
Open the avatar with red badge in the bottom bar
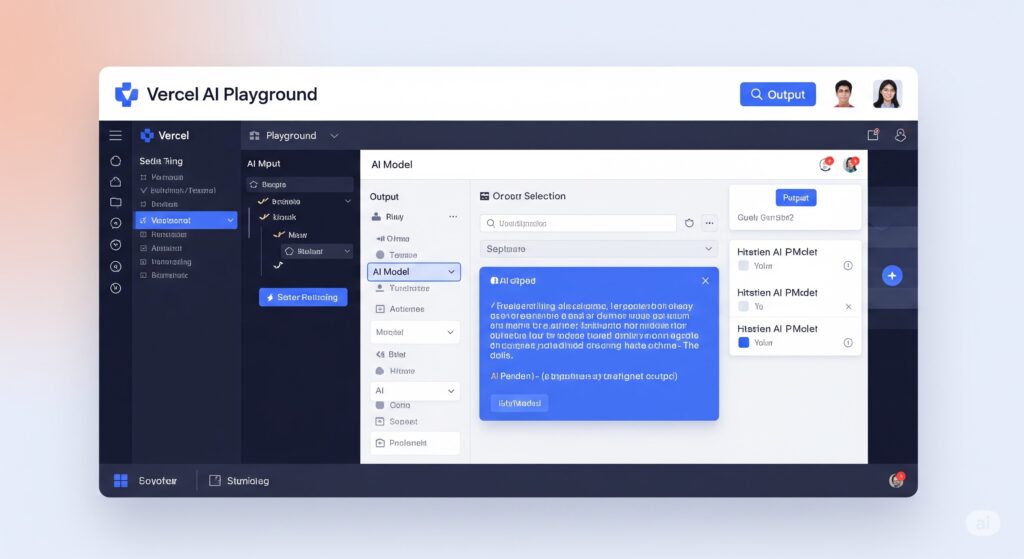(x=897, y=480)
